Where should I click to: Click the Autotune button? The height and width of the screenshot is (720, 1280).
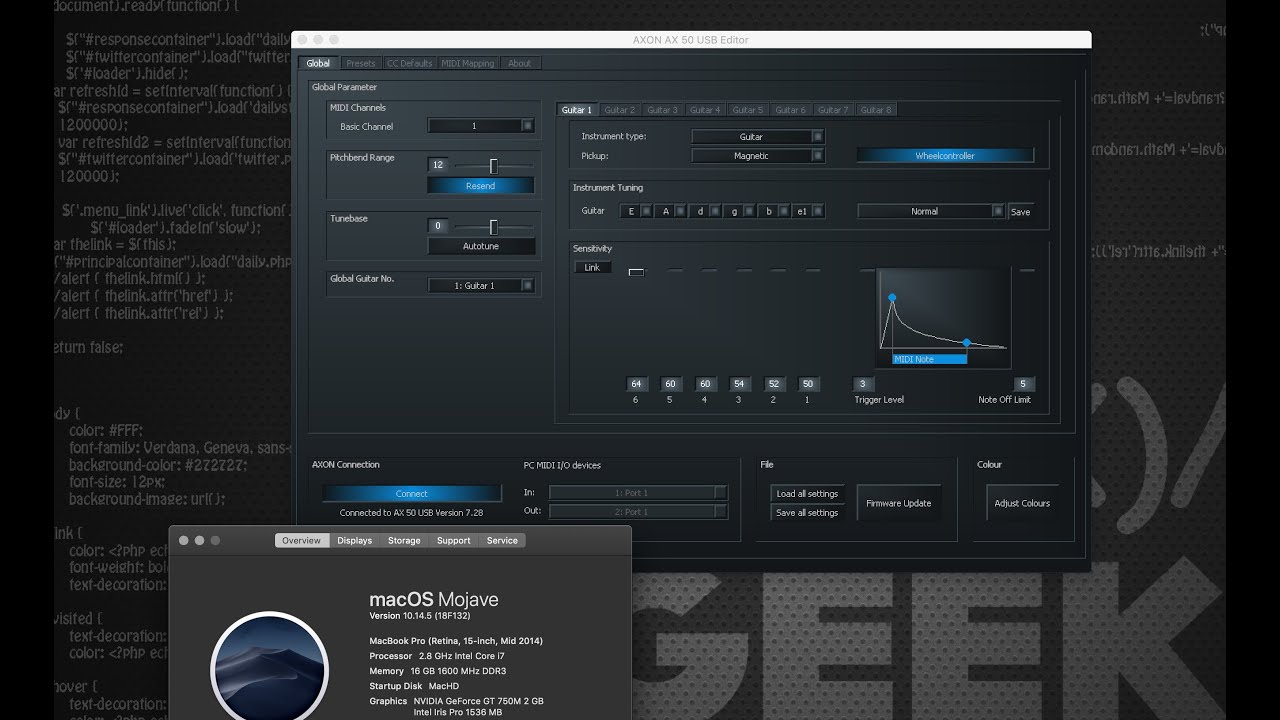(480, 246)
